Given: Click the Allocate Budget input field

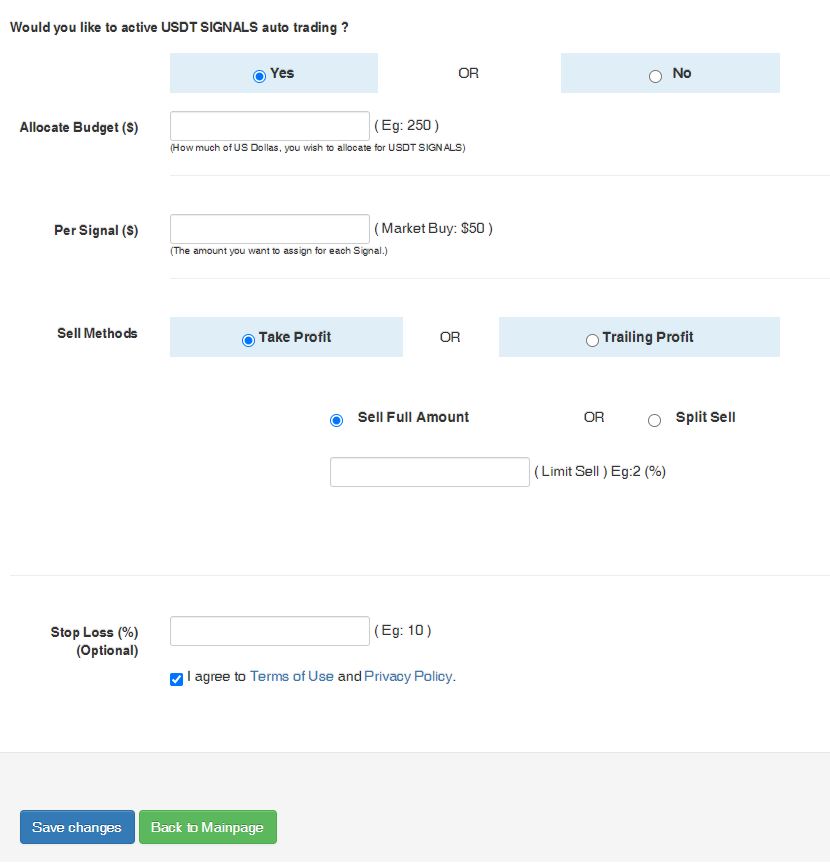Looking at the screenshot, I should (270, 126).
